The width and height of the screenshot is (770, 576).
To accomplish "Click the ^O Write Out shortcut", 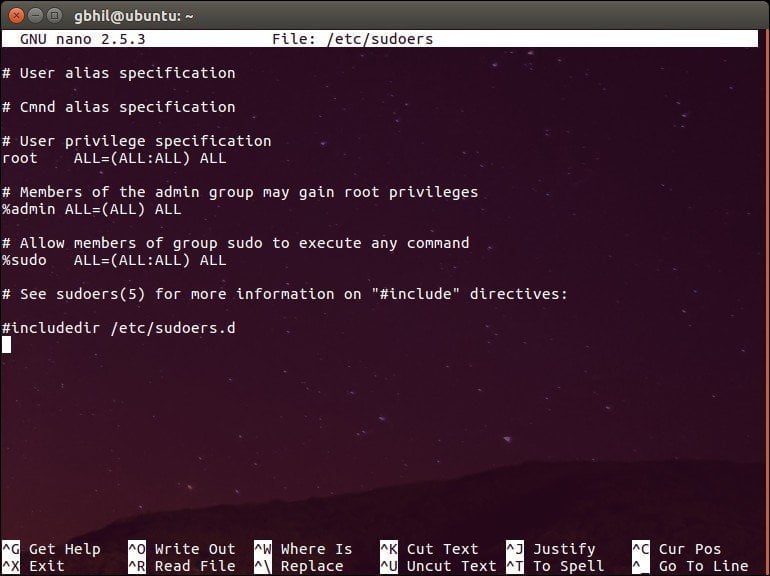I will tap(182, 549).
